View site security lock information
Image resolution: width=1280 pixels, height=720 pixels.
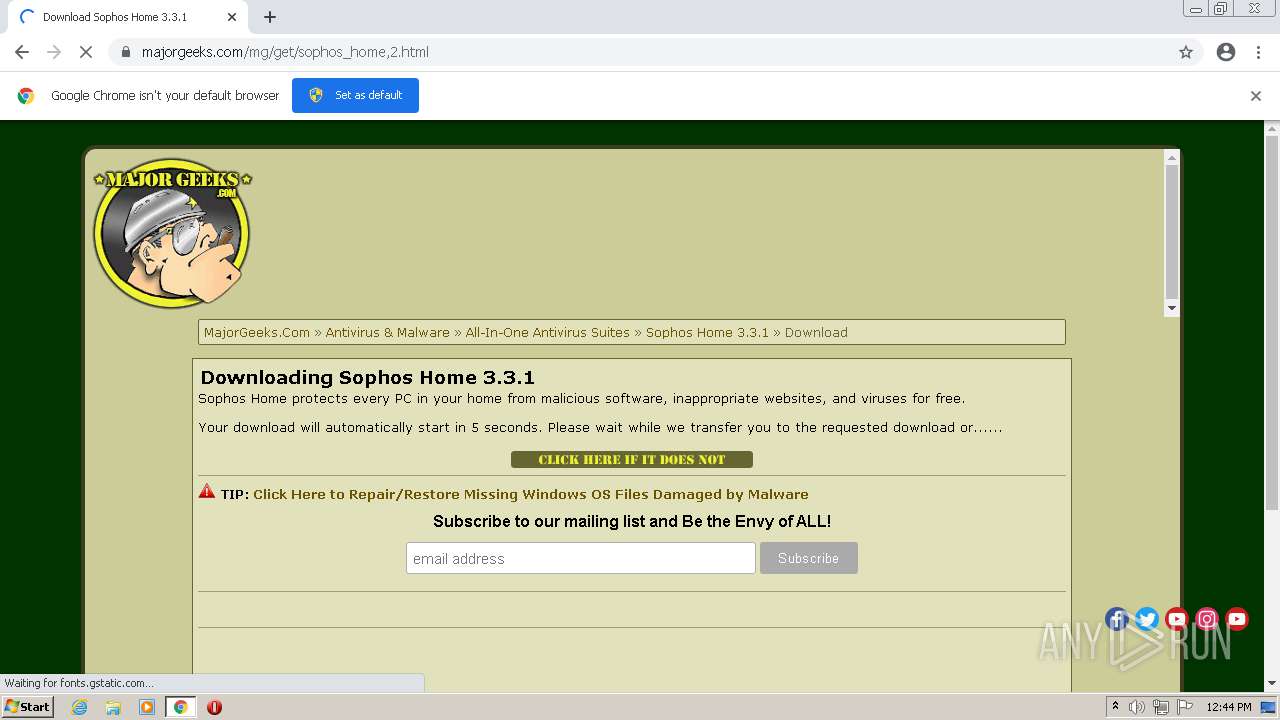tap(125, 52)
